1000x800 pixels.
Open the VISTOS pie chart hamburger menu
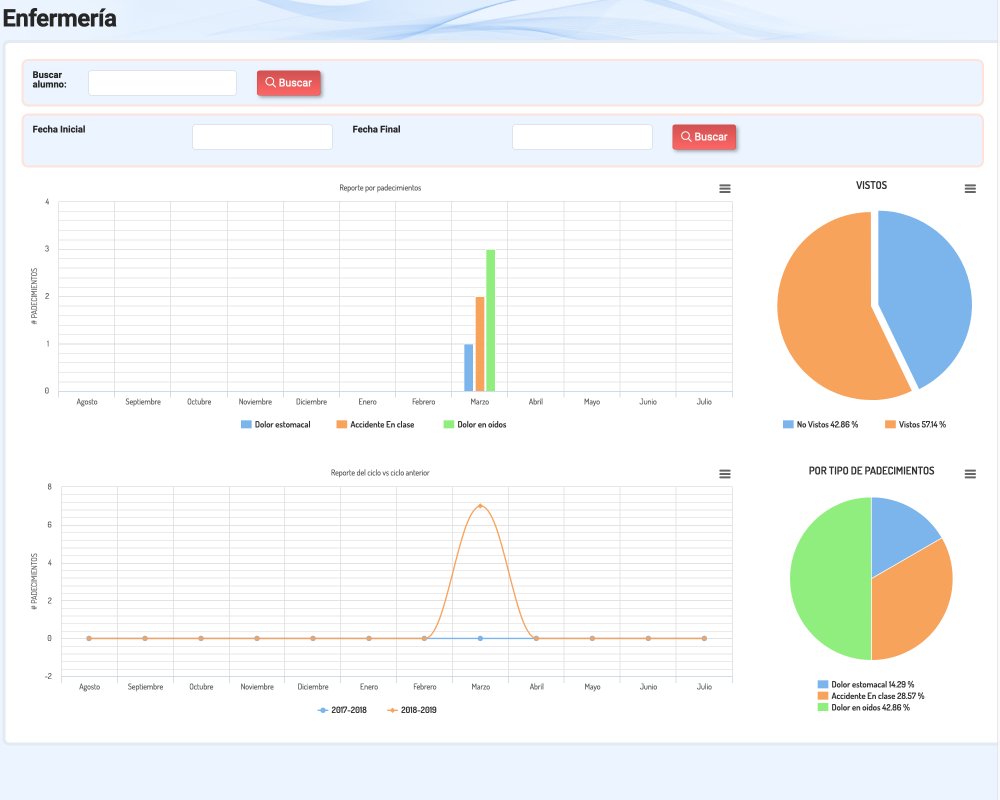(x=970, y=189)
